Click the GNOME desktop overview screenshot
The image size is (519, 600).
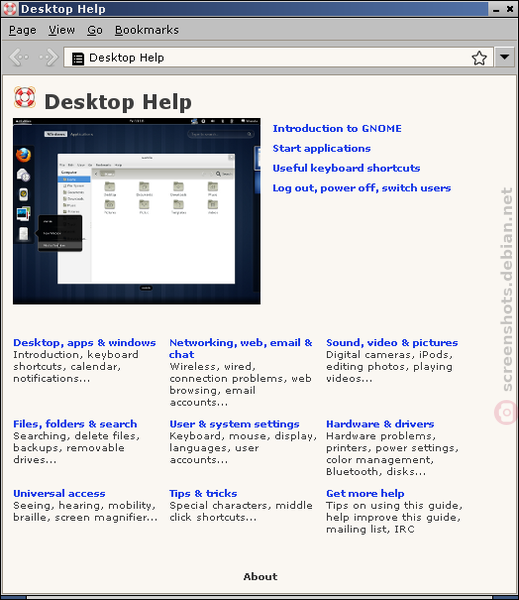pos(137,211)
